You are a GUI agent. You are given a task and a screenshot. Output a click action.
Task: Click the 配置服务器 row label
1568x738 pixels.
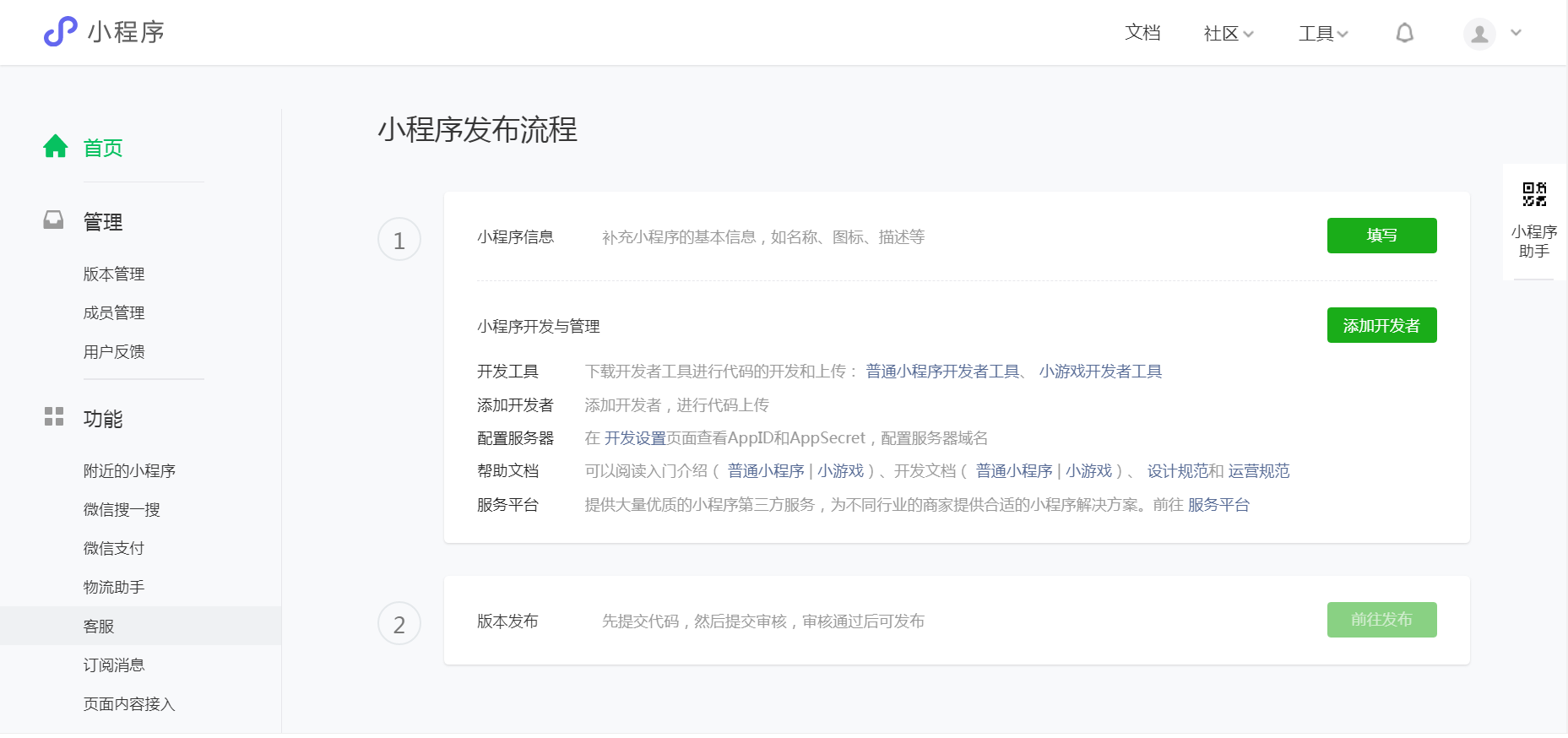(515, 438)
